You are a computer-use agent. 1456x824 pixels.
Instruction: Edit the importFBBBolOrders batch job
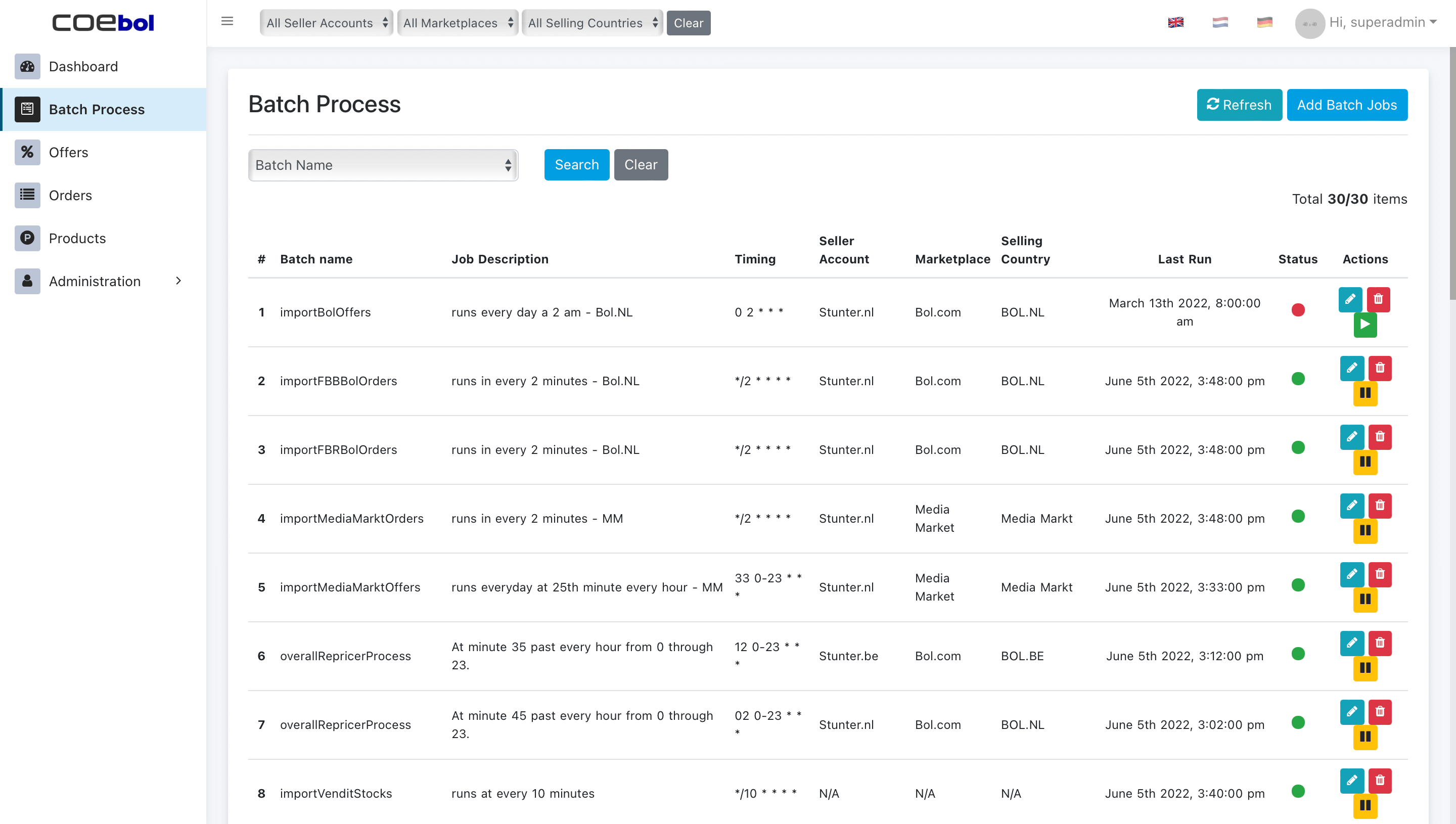(1352, 368)
